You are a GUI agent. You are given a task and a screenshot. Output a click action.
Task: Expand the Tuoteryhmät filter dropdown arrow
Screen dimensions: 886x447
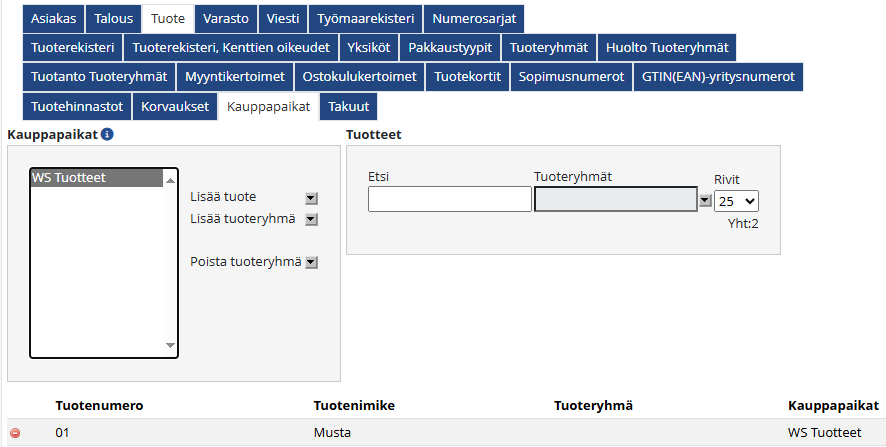click(705, 200)
